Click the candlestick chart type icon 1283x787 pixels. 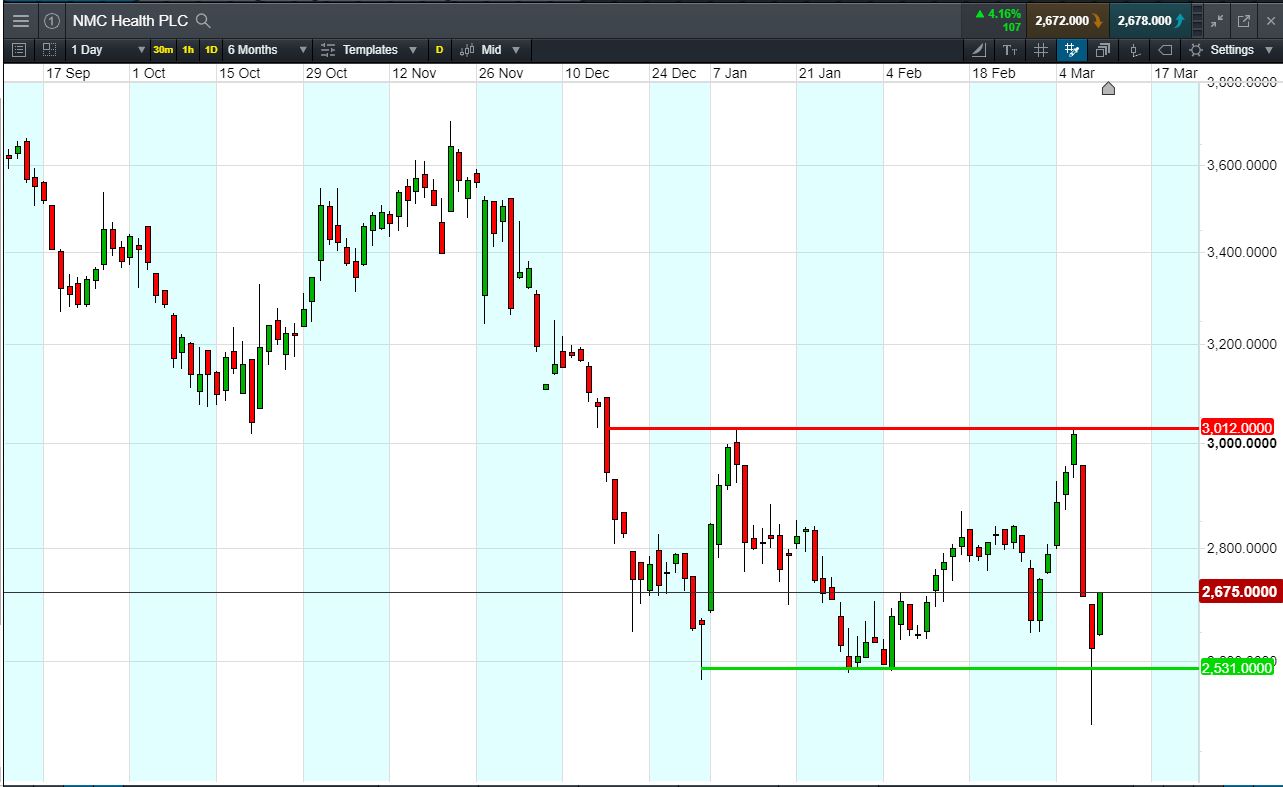coord(467,50)
